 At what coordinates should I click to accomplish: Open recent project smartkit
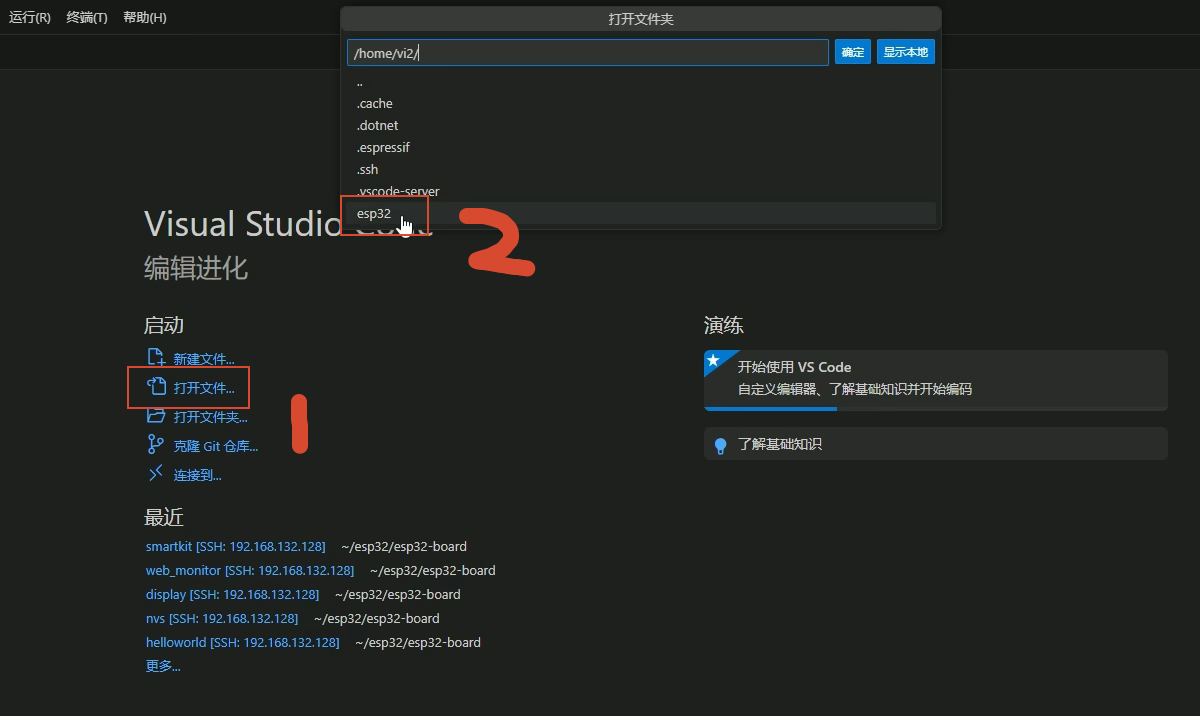pyautogui.click(x=235, y=547)
